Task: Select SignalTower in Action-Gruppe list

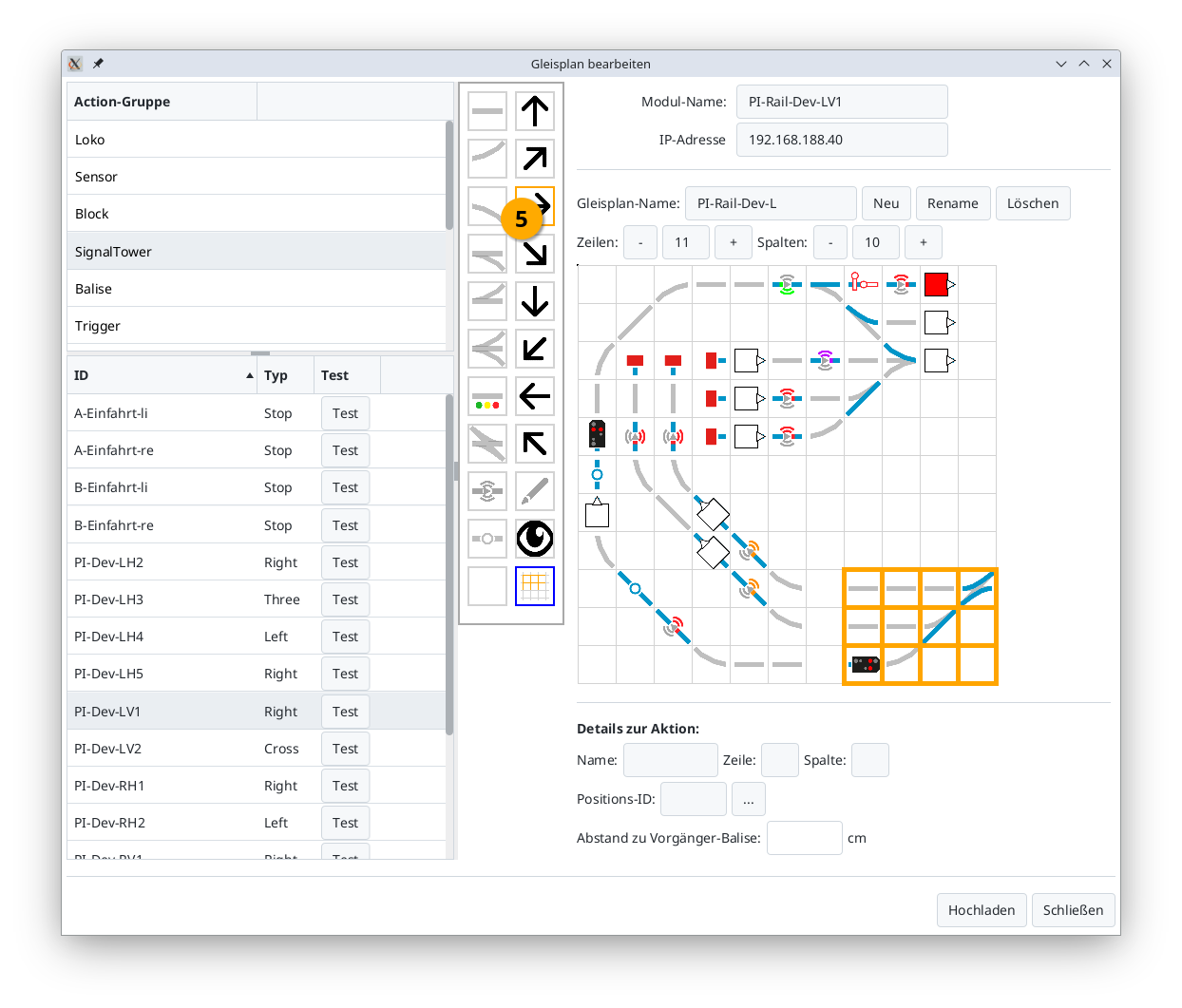Action: click(257, 252)
